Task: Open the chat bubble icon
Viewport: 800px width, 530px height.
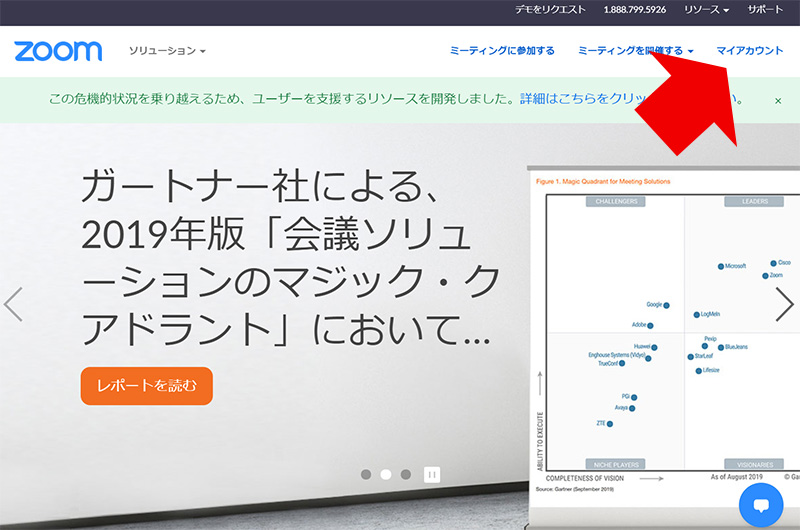Action: point(760,505)
